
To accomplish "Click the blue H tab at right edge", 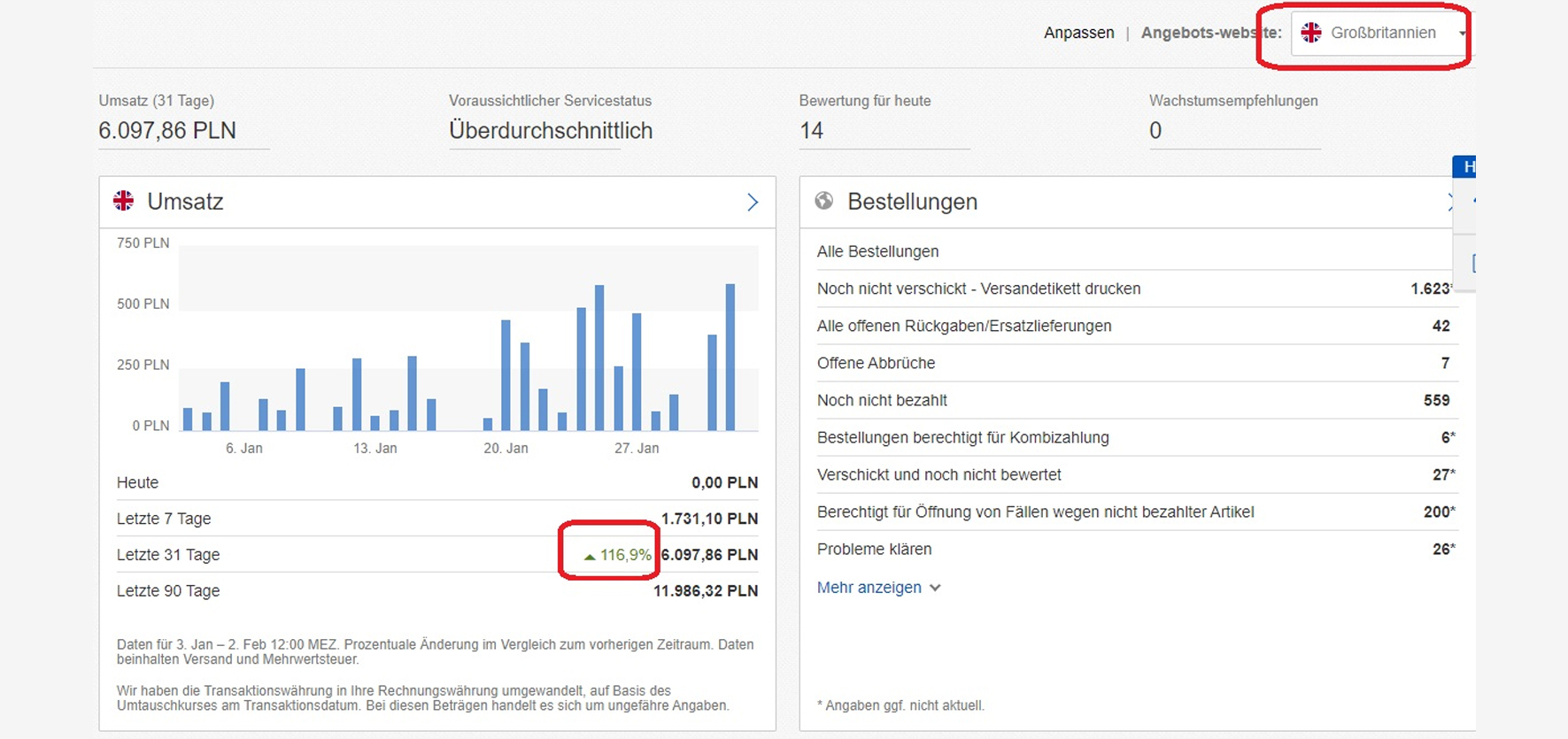I will [x=1466, y=166].
